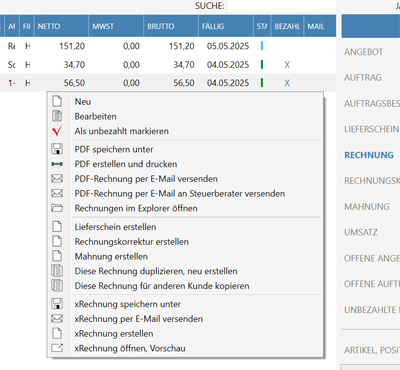Go to ANGEBOT in the right sidebar

[x=363, y=52]
